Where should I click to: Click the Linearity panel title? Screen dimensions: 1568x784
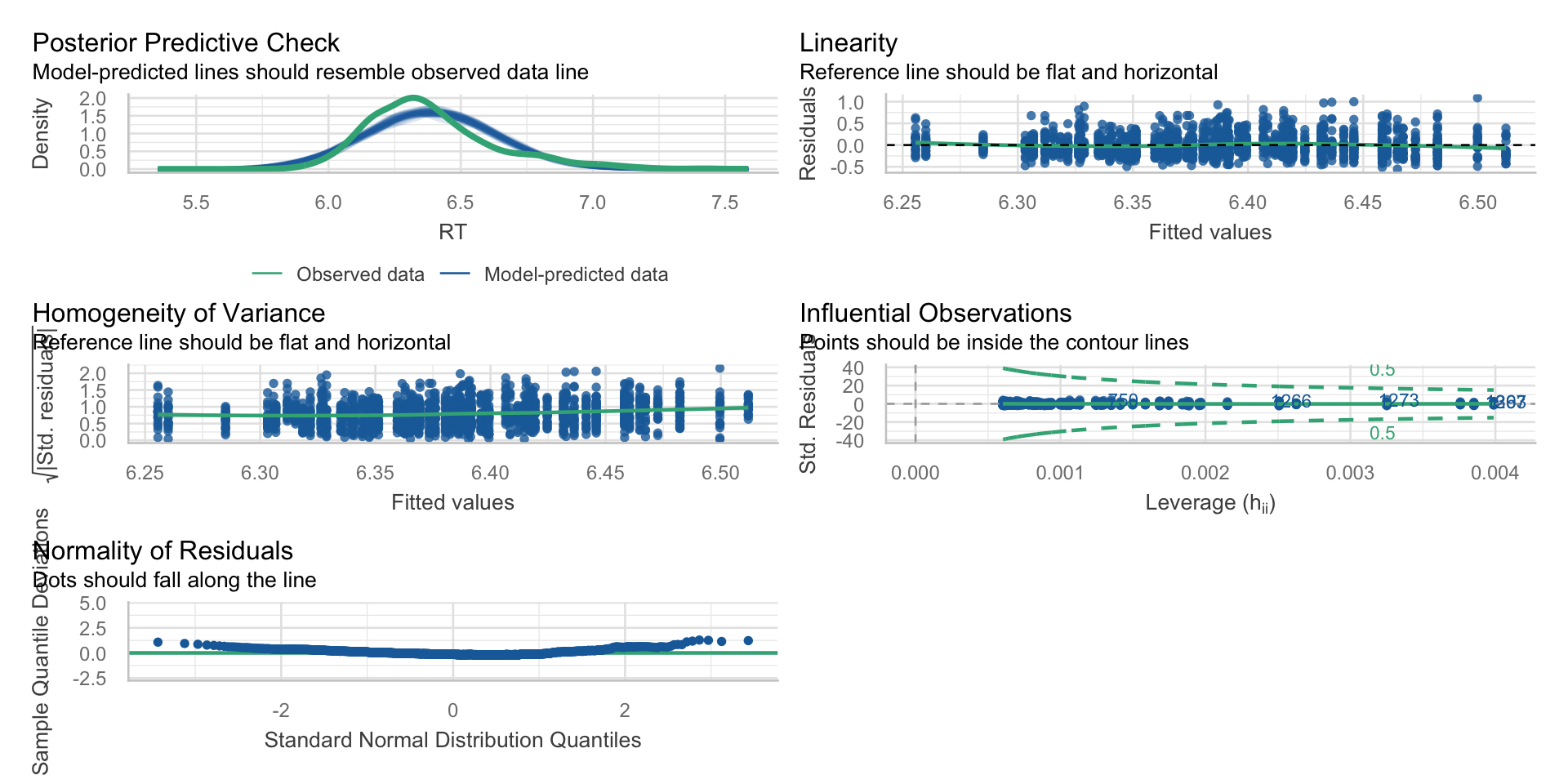[848, 42]
